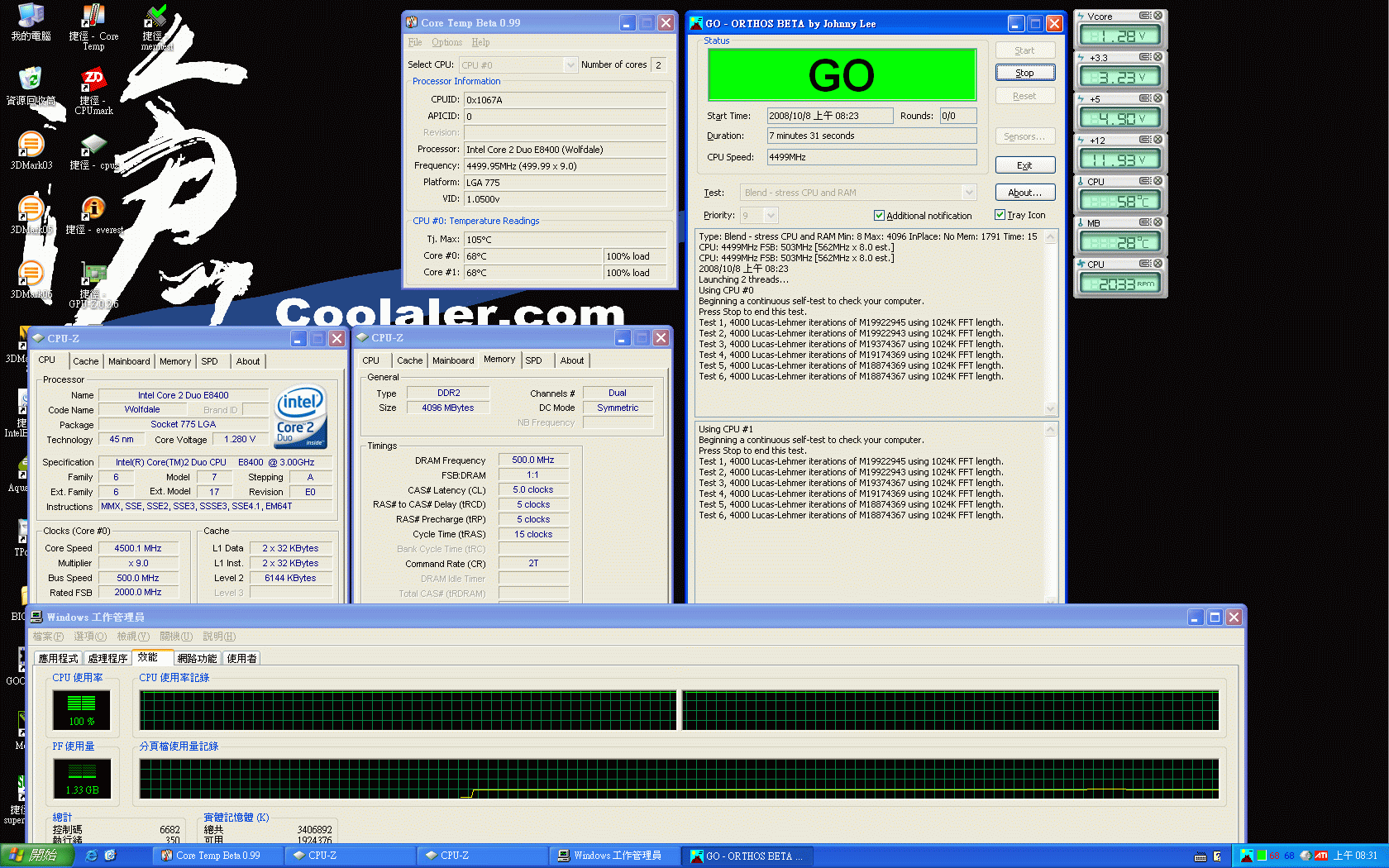Click the Exit button in ORTHOS
The height and width of the screenshot is (868, 1389).
pos(1025,165)
